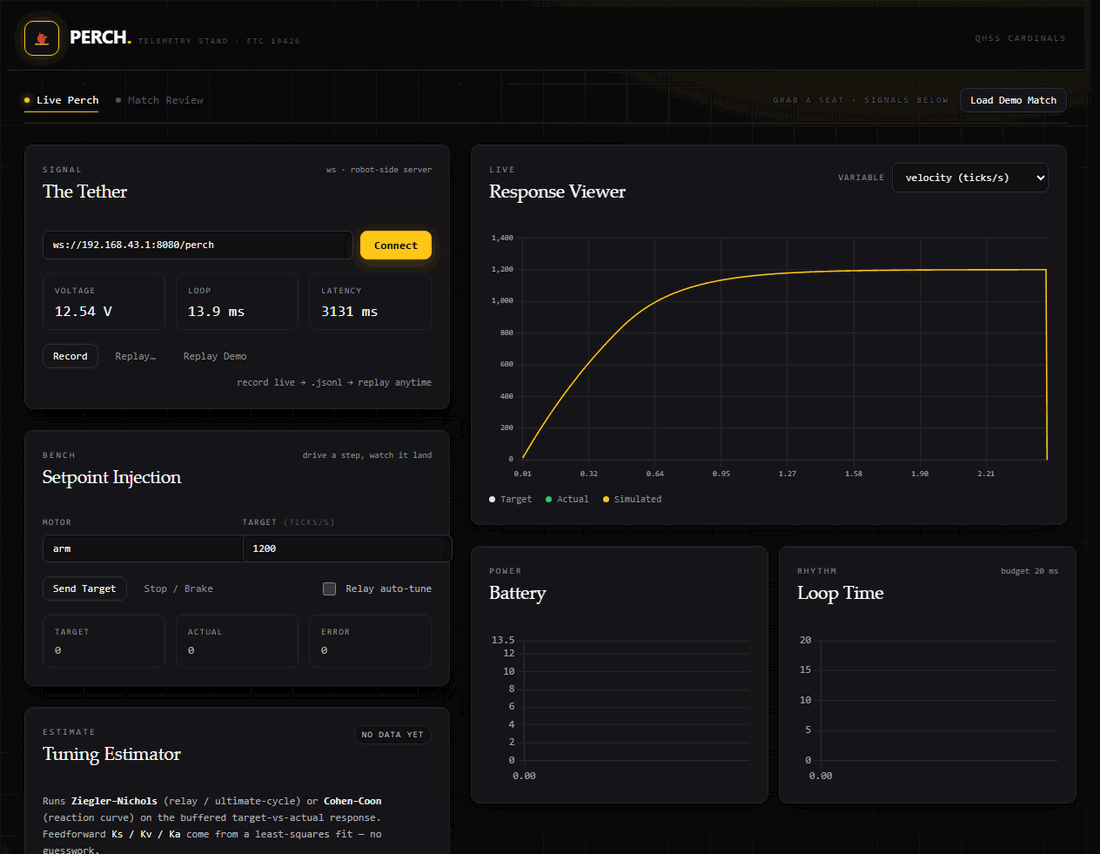Viewport: 1100px width, 854px height.
Task: Open the variable dropdown showing velocity (ticks/s)
Action: [x=970, y=178]
